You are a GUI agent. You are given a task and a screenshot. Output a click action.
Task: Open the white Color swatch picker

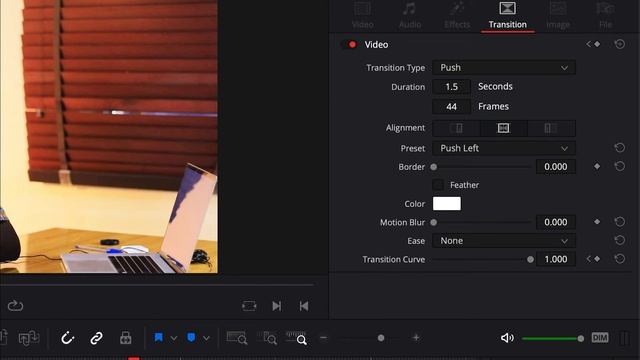(447, 203)
